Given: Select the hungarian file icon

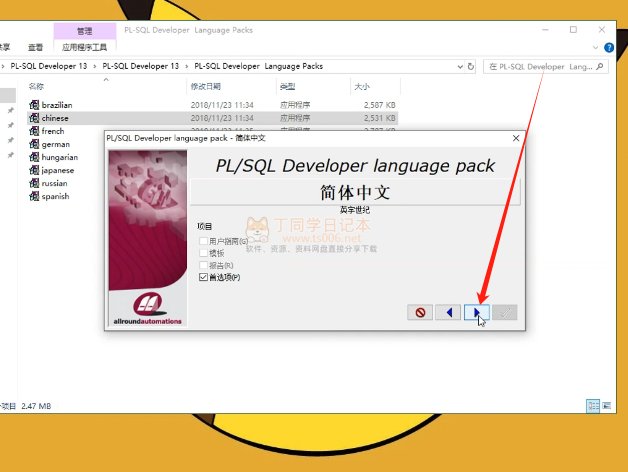Looking at the screenshot, I should pos(34,157).
